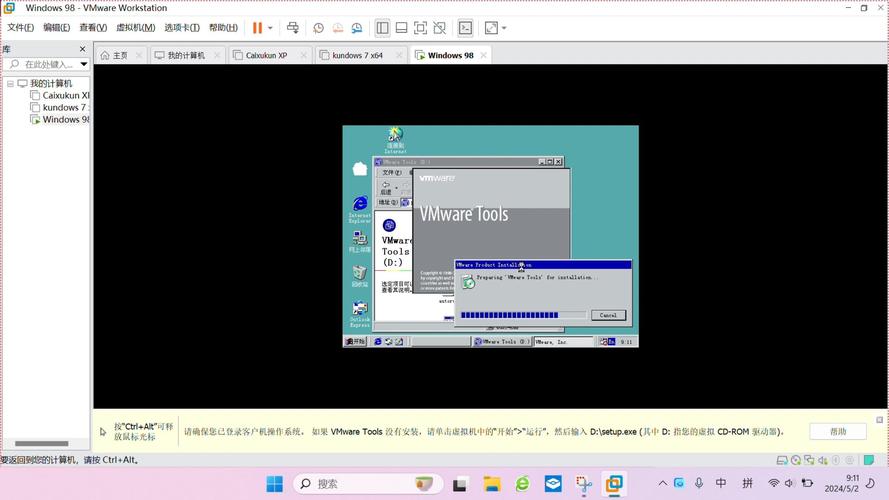Click the installation progress bar
Viewport: 889px width, 500px height.
click(x=523, y=315)
